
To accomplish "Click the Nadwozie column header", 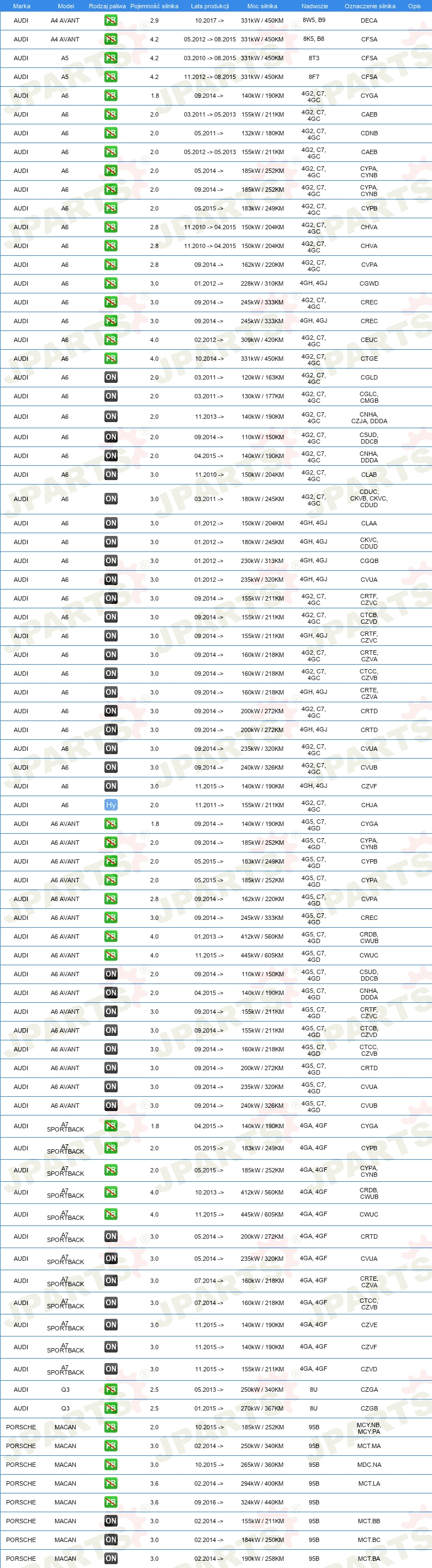I will pyautogui.click(x=314, y=6).
